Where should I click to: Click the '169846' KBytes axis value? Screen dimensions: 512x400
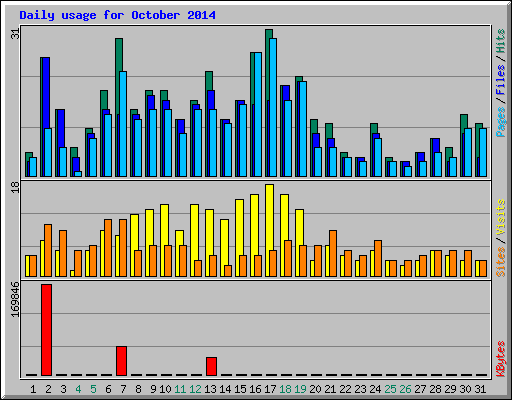pos(15,299)
